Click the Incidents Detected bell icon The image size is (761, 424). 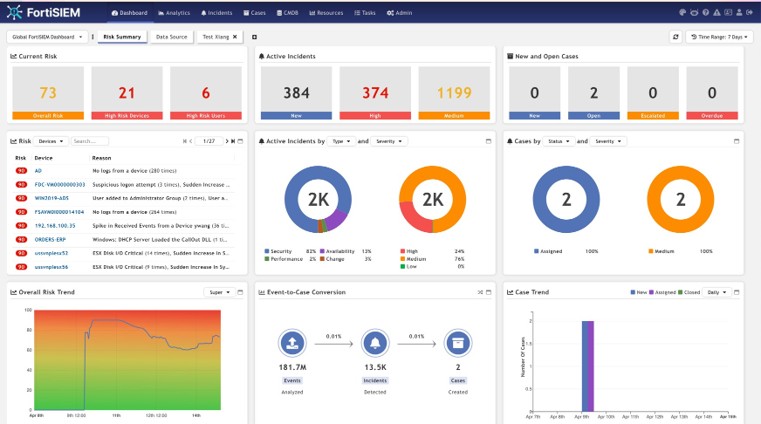pos(374,342)
